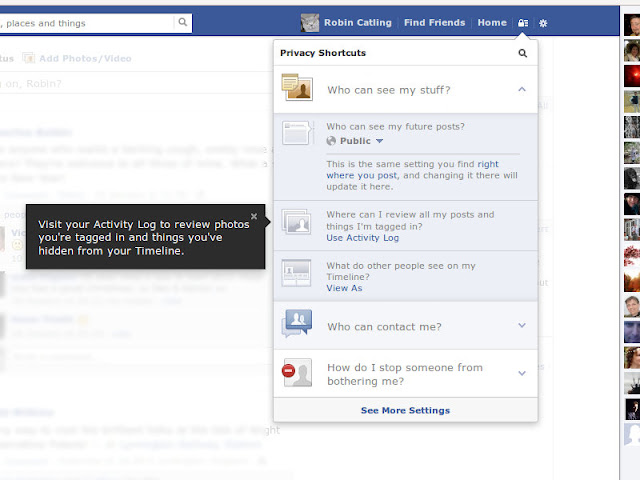640x480 pixels.
Task: Open the default silhouette chat contact
Action: coord(632,434)
